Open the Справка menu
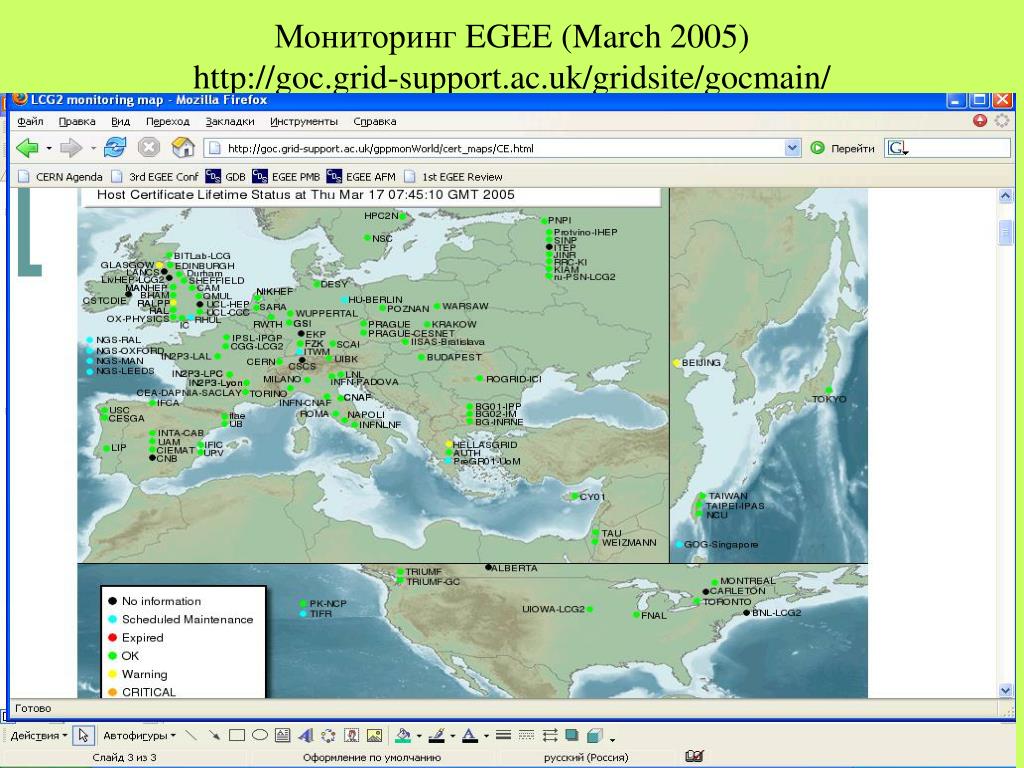The image size is (1024, 768). (375, 121)
